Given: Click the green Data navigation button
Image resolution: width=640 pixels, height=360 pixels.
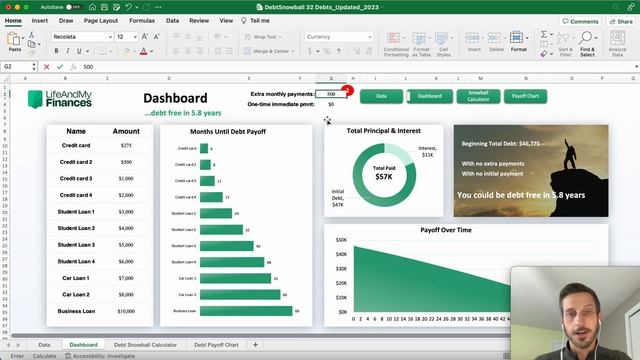Looking at the screenshot, I should coord(381,96).
